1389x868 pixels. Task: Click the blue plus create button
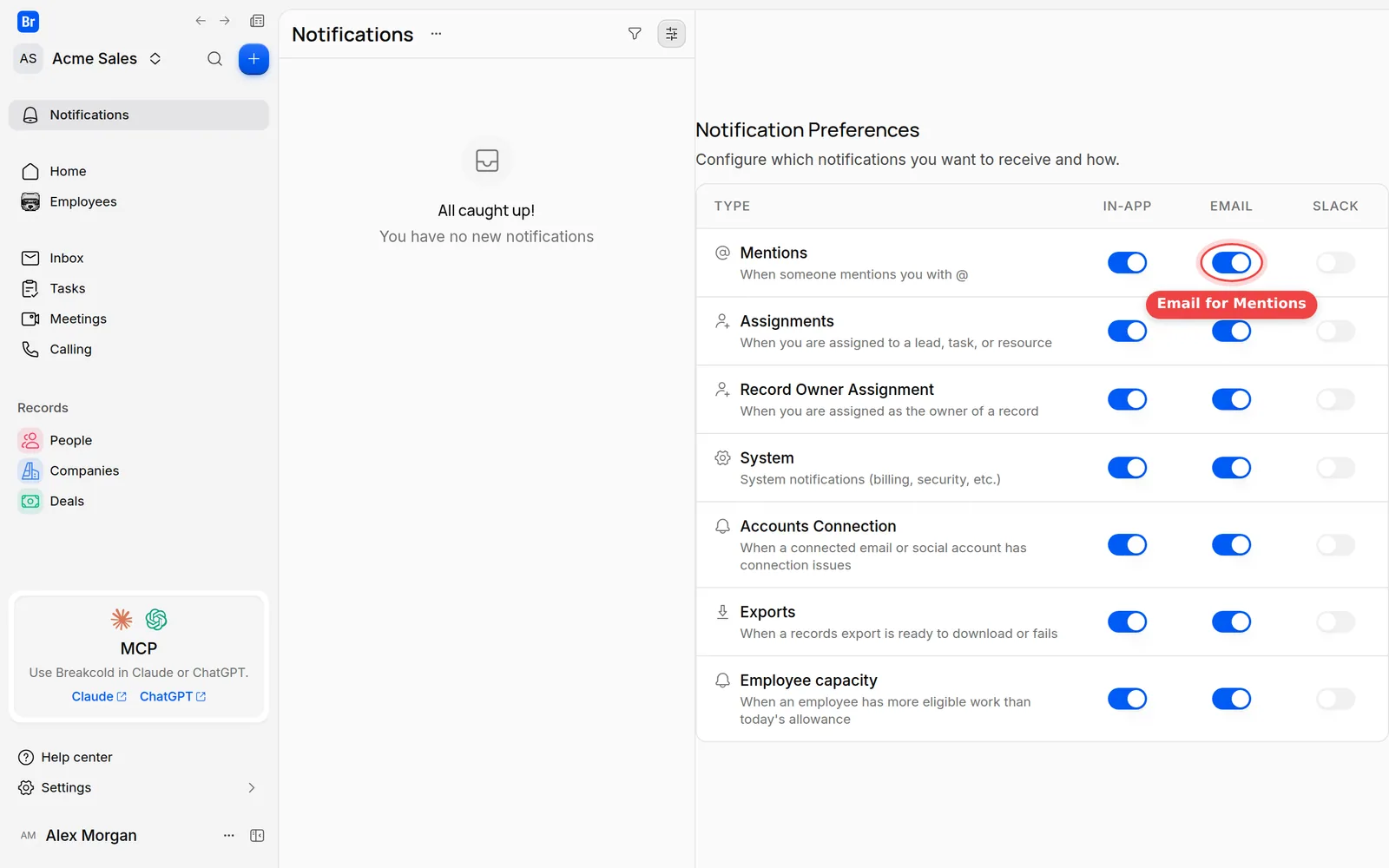tap(253, 59)
